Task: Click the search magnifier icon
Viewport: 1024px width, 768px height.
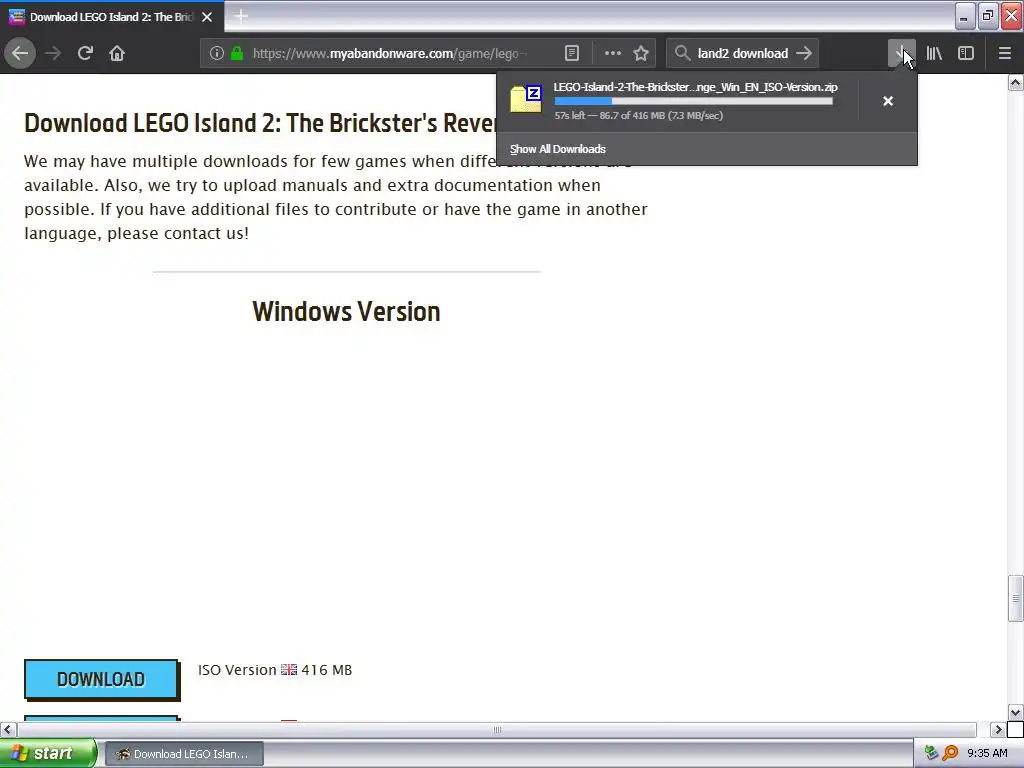Action: pyautogui.click(x=682, y=53)
